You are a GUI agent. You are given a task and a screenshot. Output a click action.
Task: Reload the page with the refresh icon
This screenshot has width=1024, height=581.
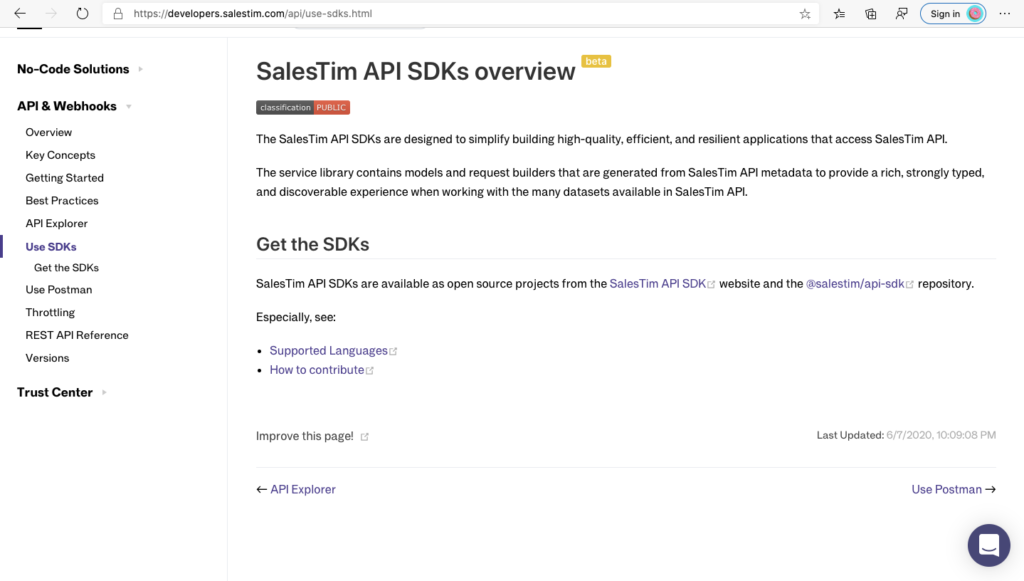click(82, 14)
